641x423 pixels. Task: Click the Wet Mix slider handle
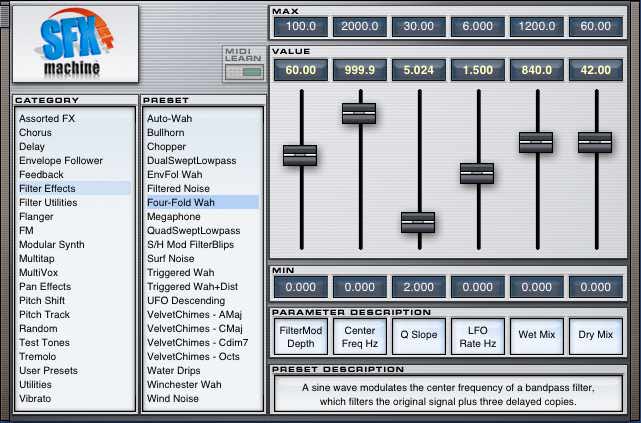point(536,142)
